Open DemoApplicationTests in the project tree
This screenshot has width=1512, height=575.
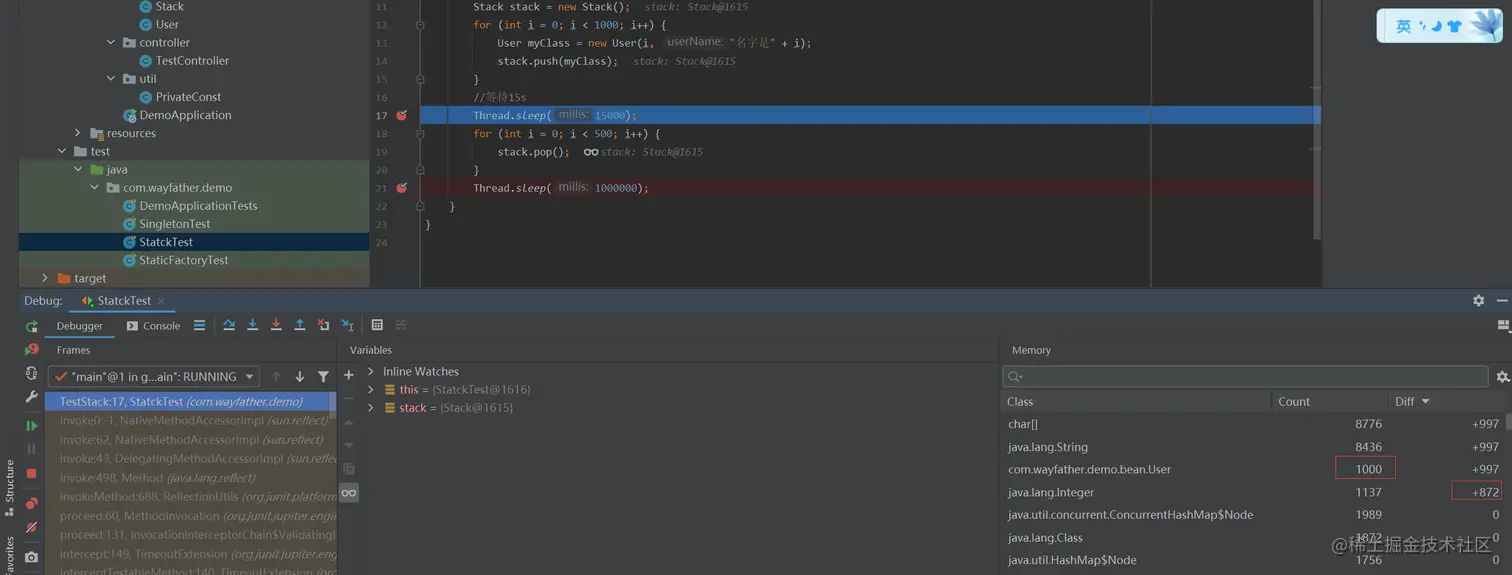point(198,206)
